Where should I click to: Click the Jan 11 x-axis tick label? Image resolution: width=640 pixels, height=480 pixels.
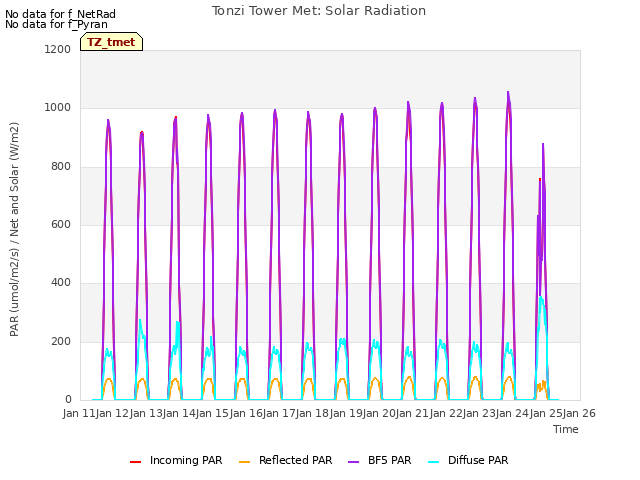[x=79, y=413]
